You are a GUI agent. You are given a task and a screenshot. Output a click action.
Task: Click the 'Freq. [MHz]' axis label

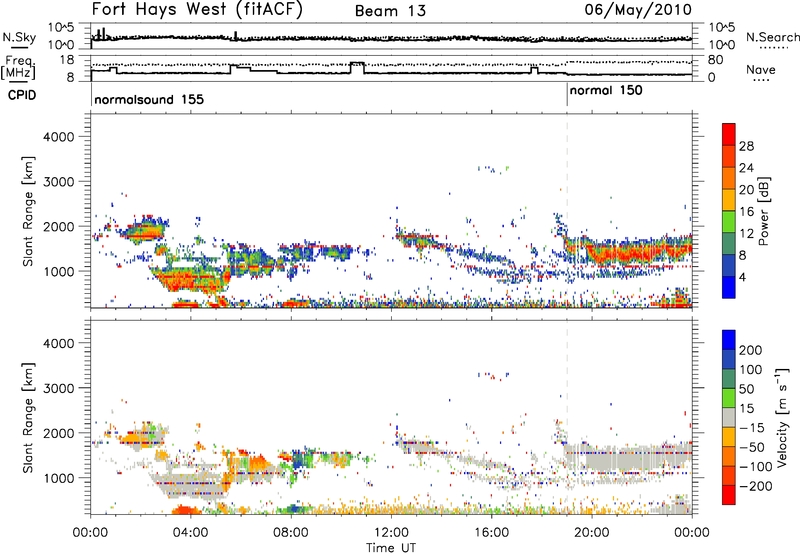[18, 67]
